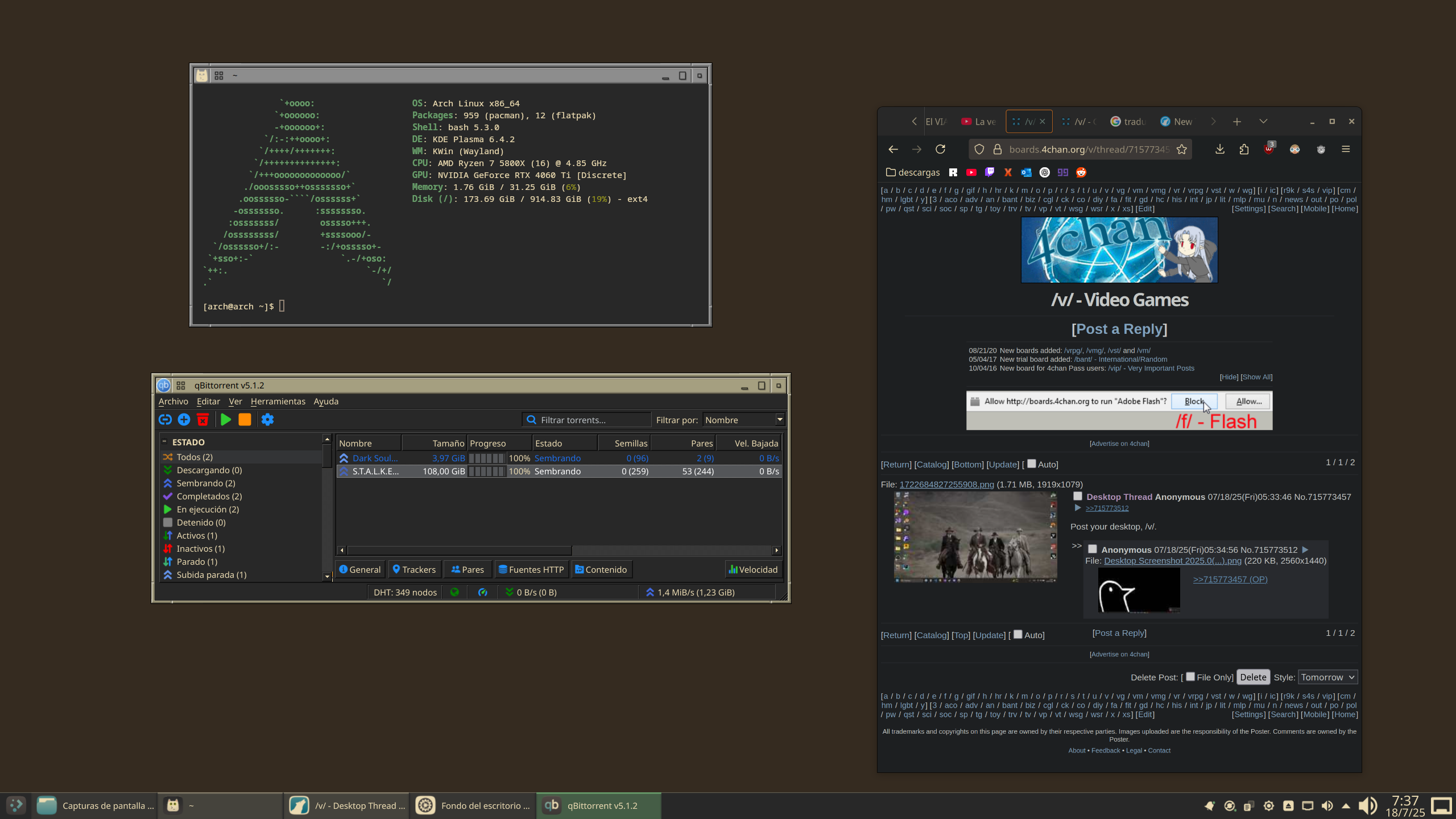1456x819 pixels.
Task: Click the large Post a Reply link
Action: (1119, 329)
